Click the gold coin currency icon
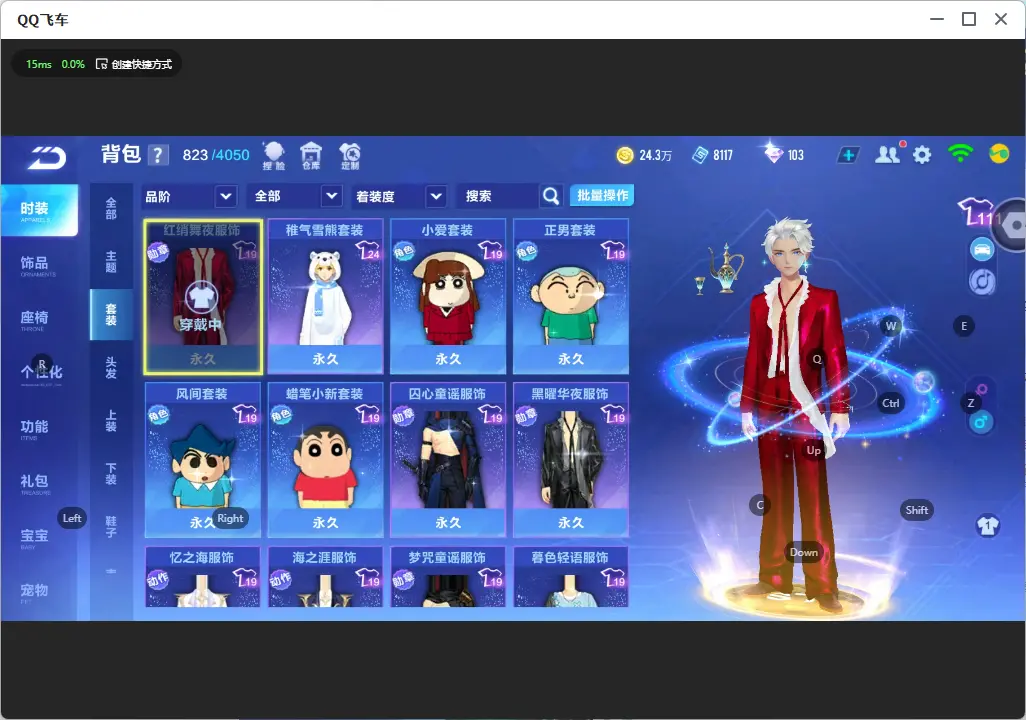Image resolution: width=1026 pixels, height=720 pixels. pyautogui.click(x=625, y=155)
